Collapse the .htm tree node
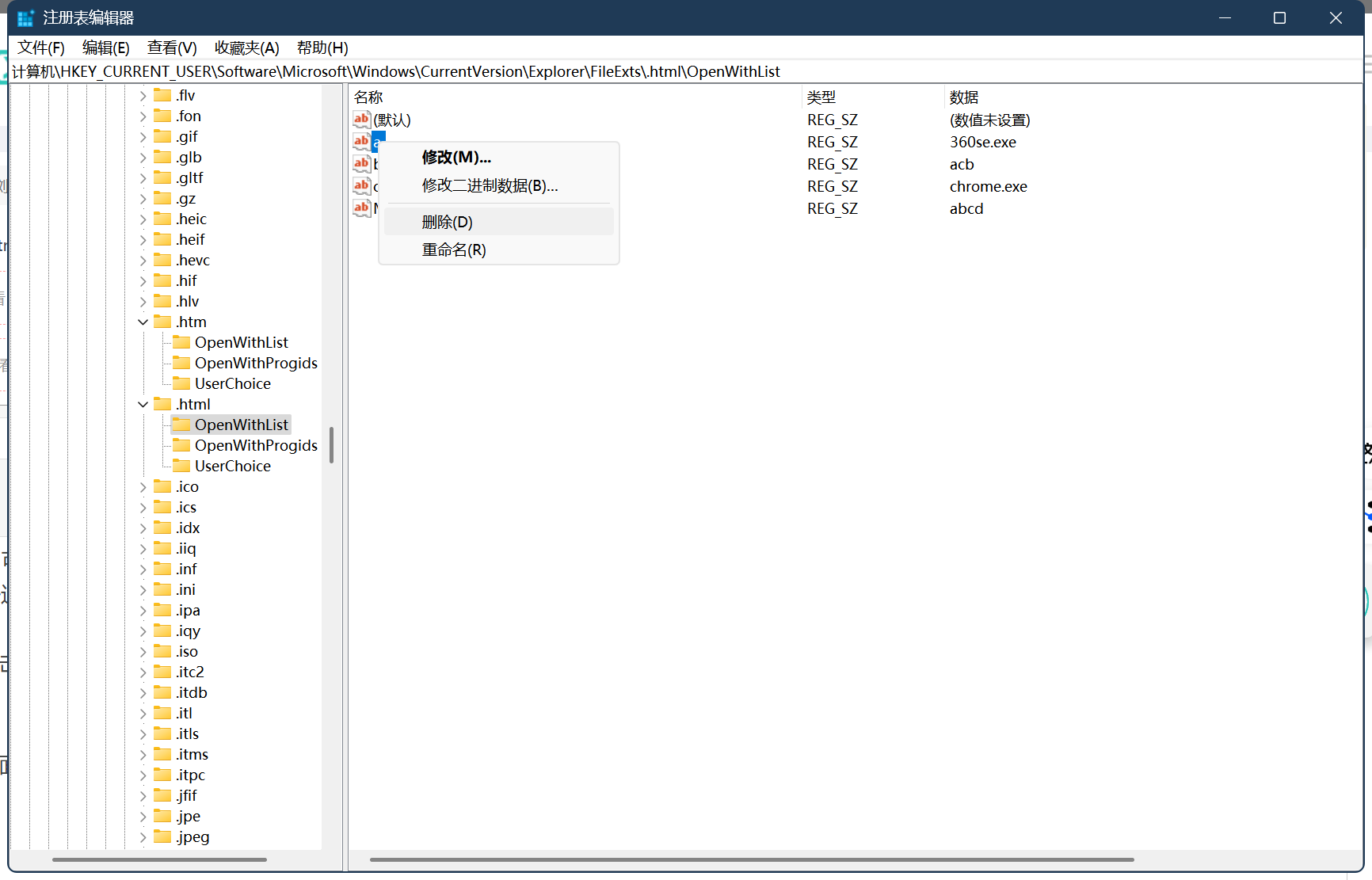 coord(143,322)
